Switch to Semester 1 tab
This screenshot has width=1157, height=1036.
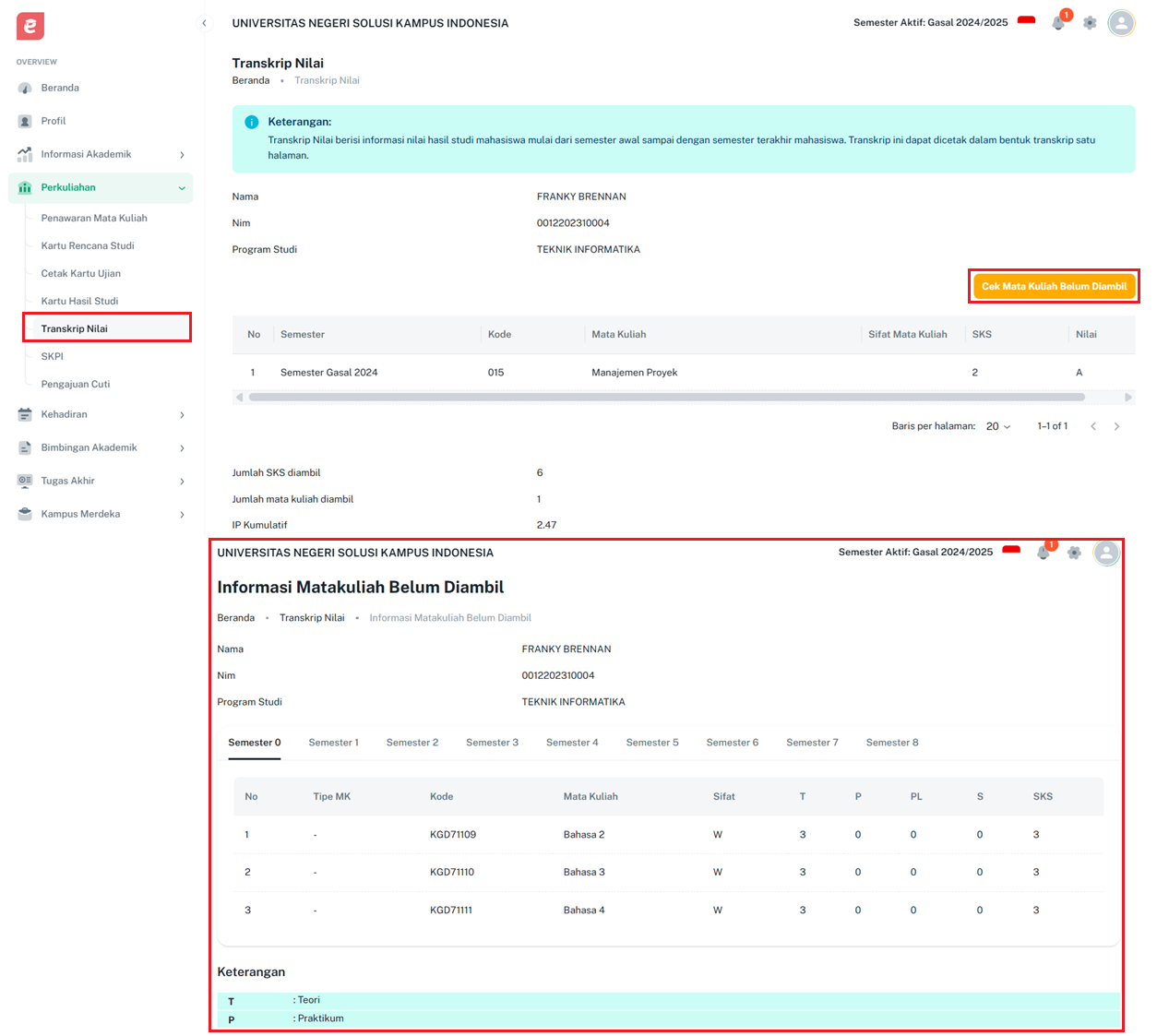tap(334, 743)
